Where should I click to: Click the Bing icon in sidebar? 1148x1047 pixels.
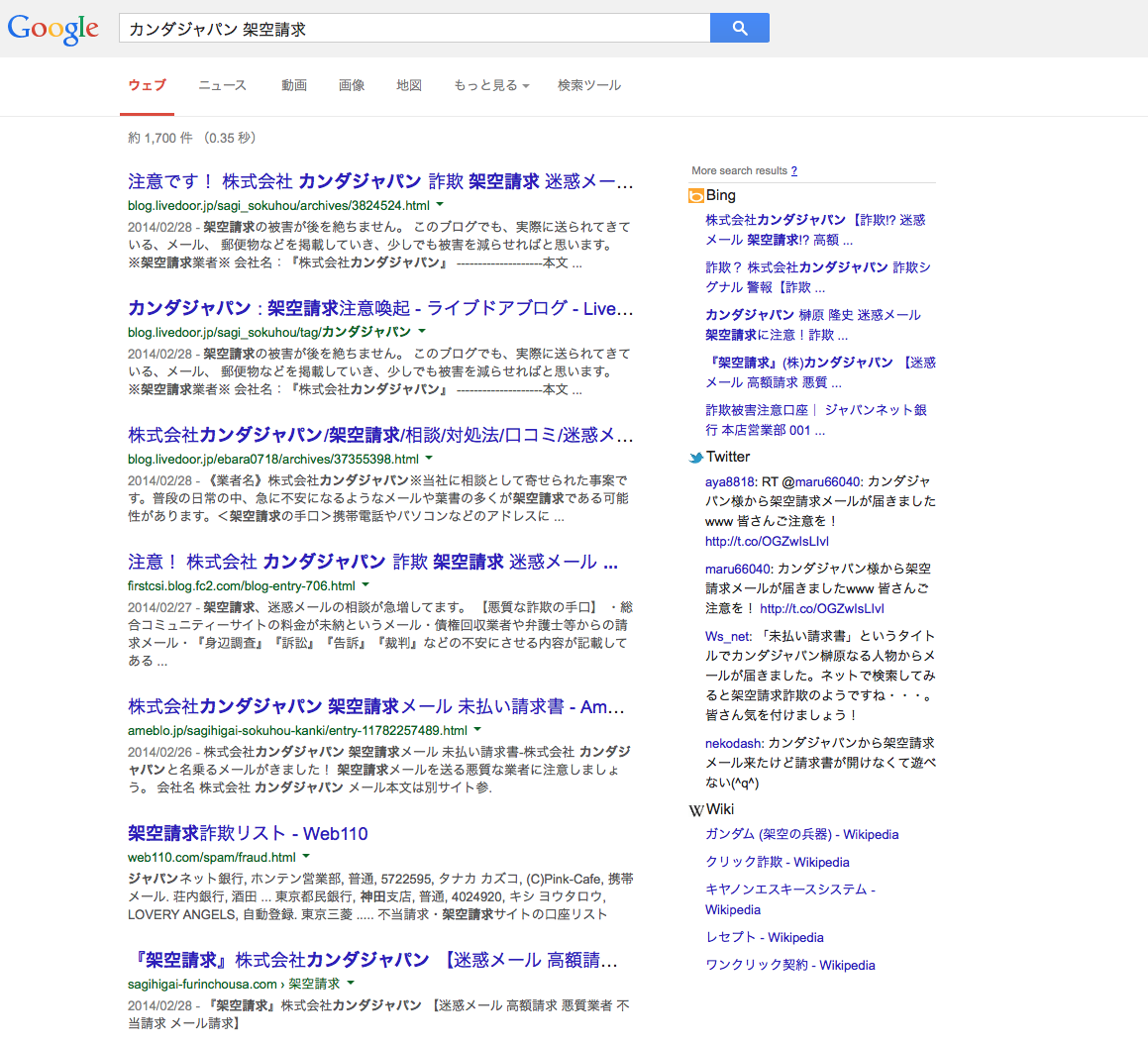695,195
